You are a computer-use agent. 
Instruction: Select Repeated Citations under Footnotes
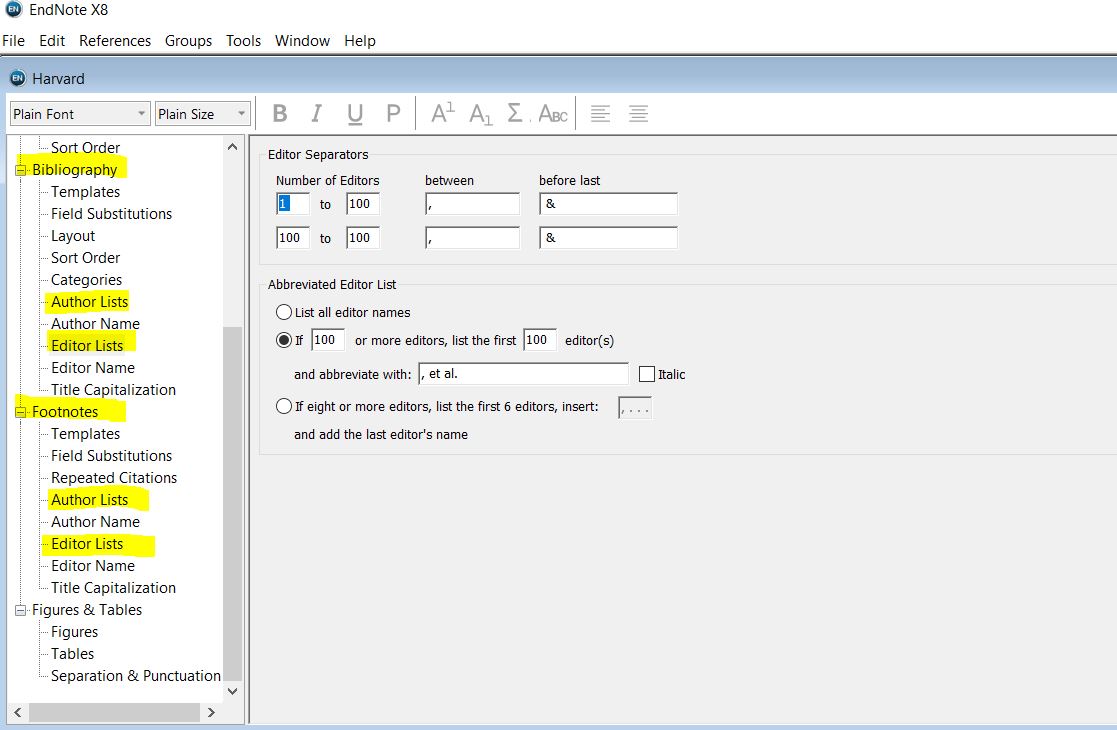114,478
